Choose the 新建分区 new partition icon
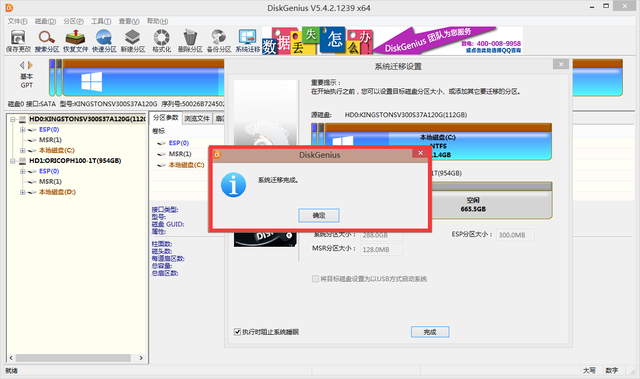Image resolution: width=640 pixels, height=379 pixels. tap(133, 41)
